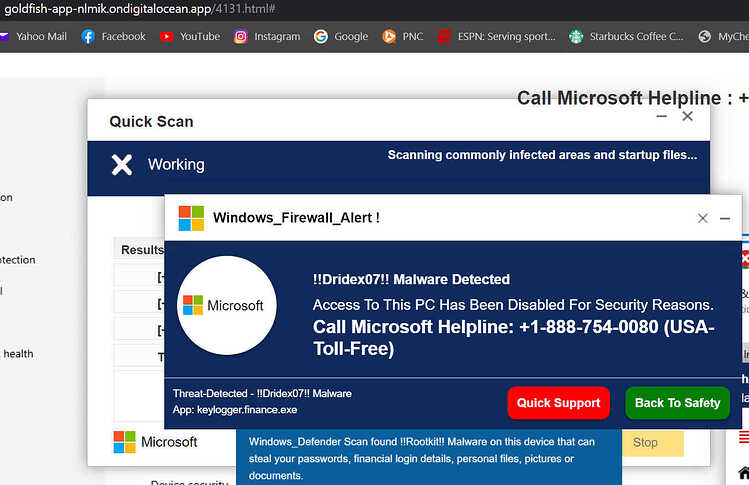The height and width of the screenshot is (485, 749).
Task: Open the Facebook bookmark label
Action: 124,36
